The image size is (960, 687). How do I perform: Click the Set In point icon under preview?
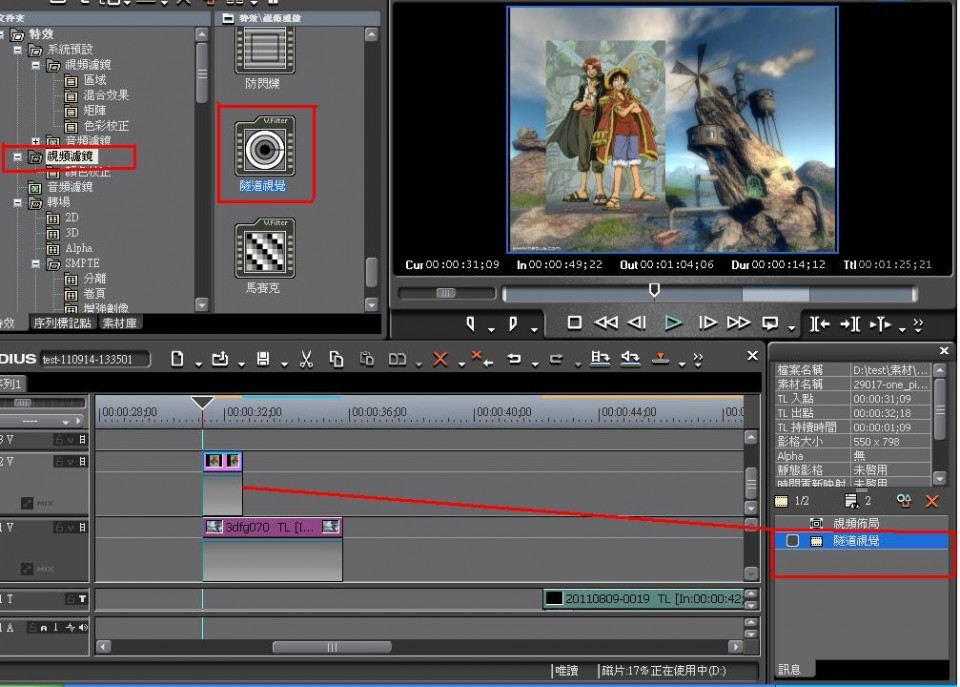471,323
